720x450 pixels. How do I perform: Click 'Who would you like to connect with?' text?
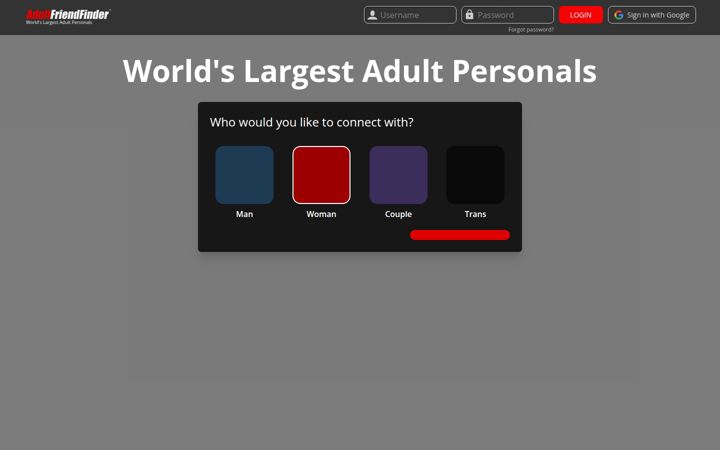(312, 123)
